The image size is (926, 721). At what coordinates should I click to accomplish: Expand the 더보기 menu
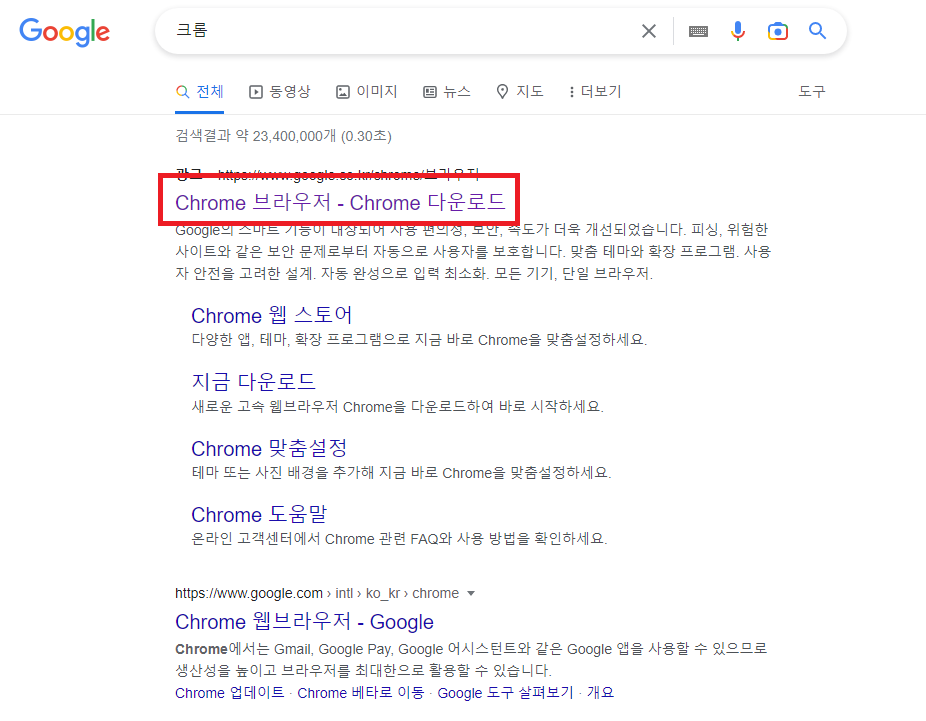pyautogui.click(x=595, y=92)
